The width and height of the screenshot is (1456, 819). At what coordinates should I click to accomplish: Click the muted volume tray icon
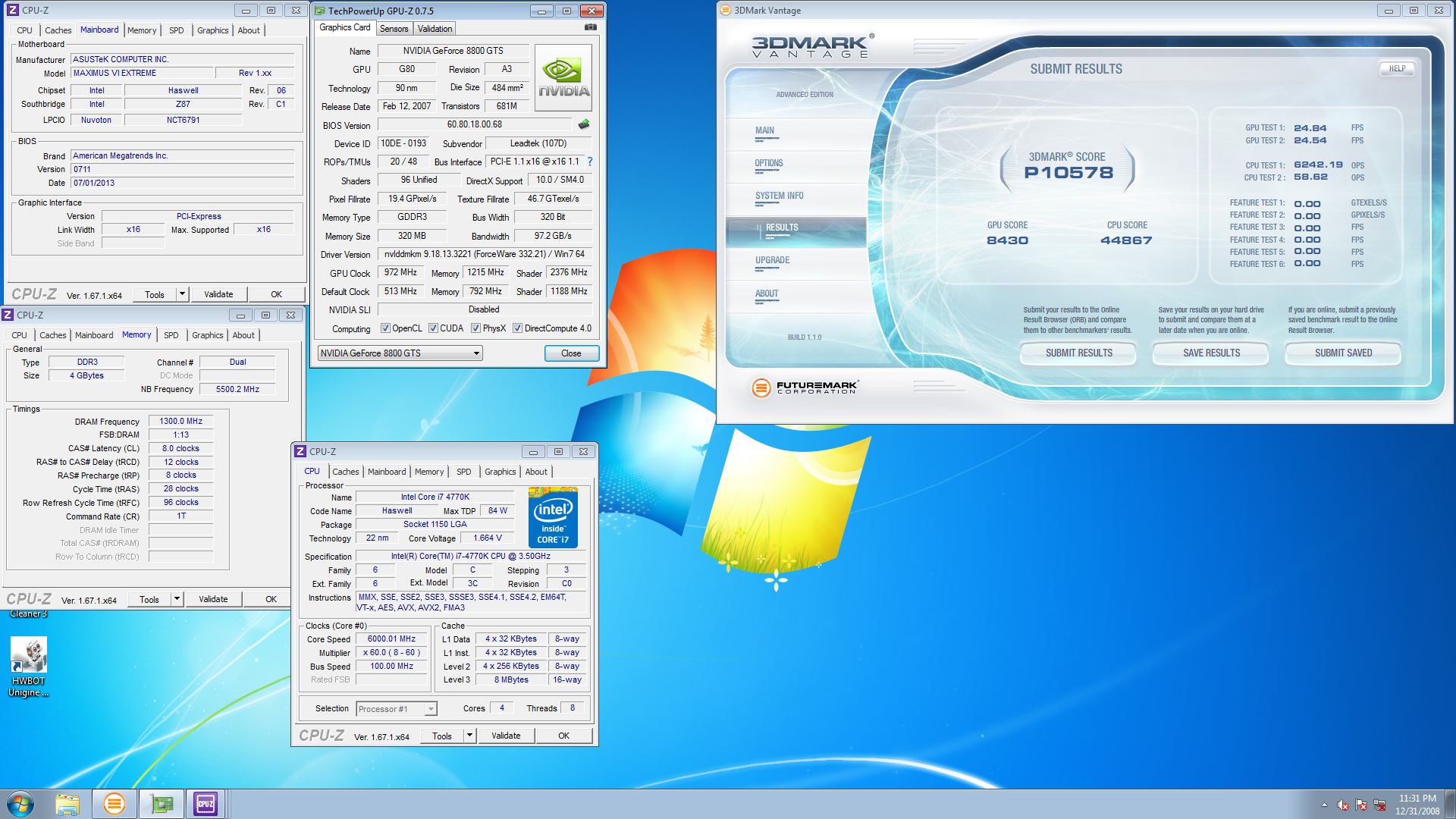coord(1342,805)
